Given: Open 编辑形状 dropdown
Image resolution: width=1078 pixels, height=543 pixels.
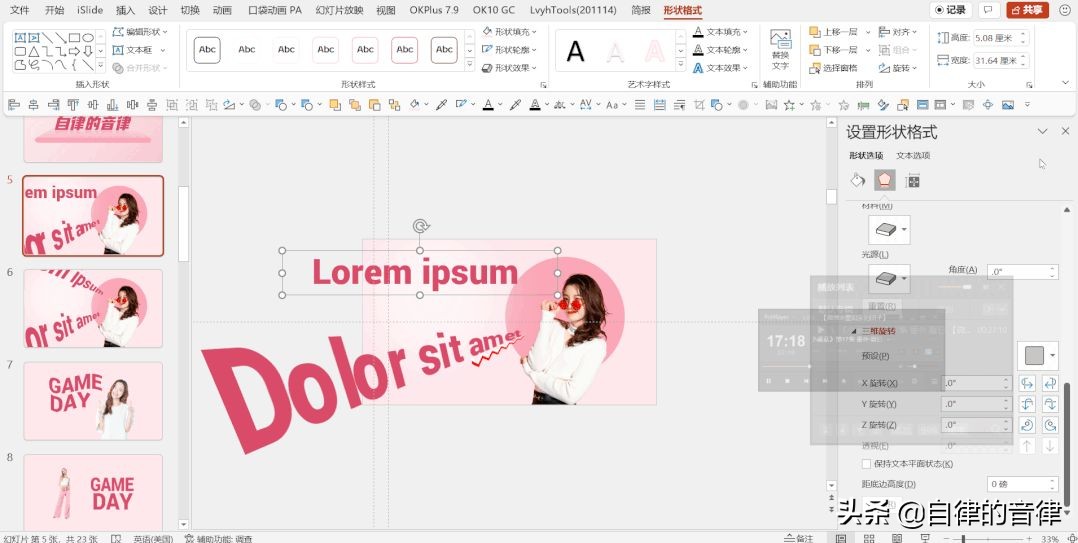Looking at the screenshot, I should (x=140, y=32).
